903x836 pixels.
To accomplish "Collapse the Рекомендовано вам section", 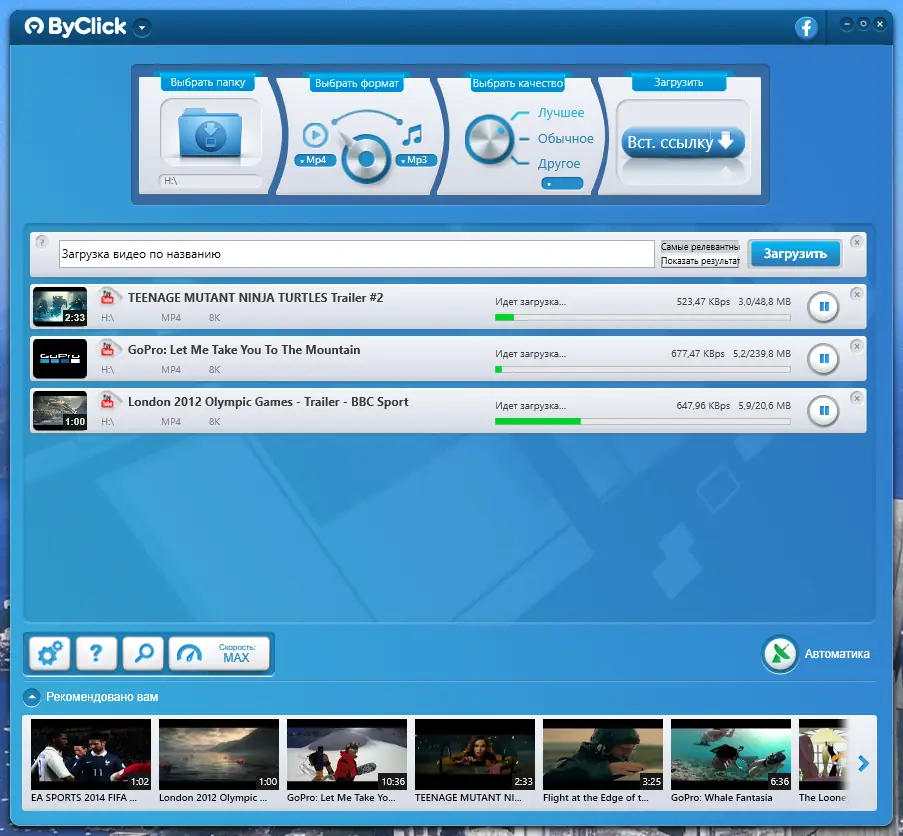I will [x=32, y=697].
